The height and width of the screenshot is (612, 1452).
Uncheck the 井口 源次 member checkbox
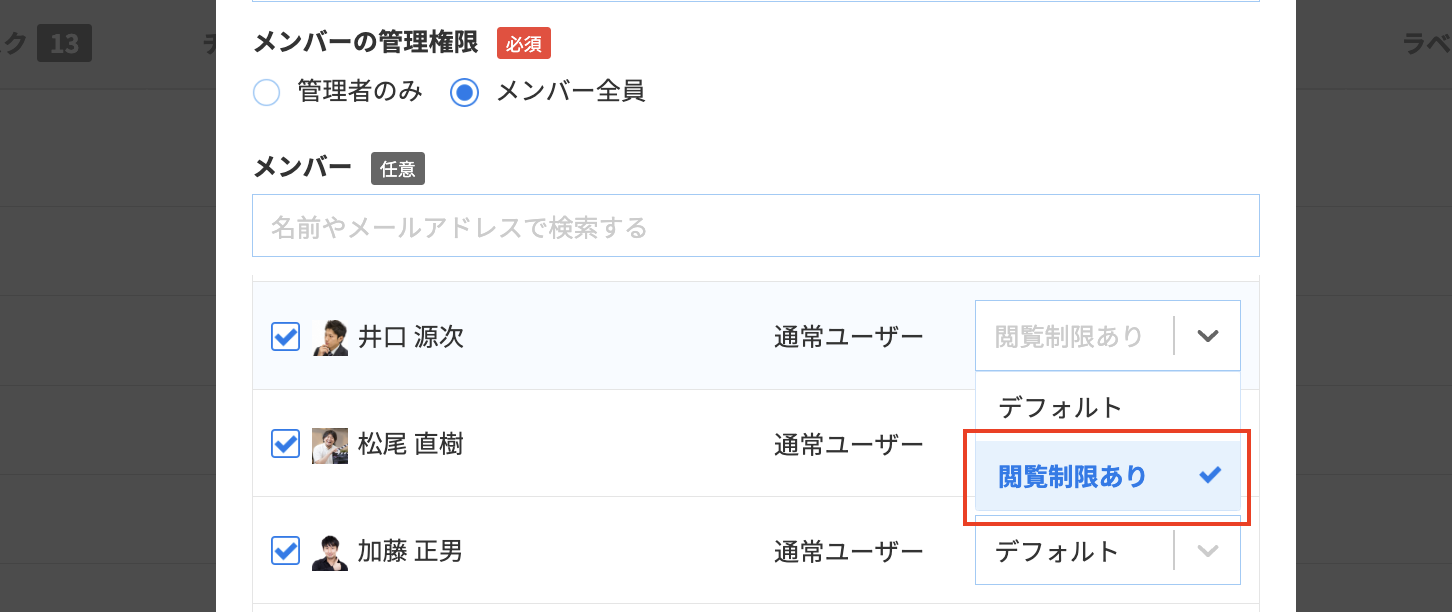[x=286, y=337]
